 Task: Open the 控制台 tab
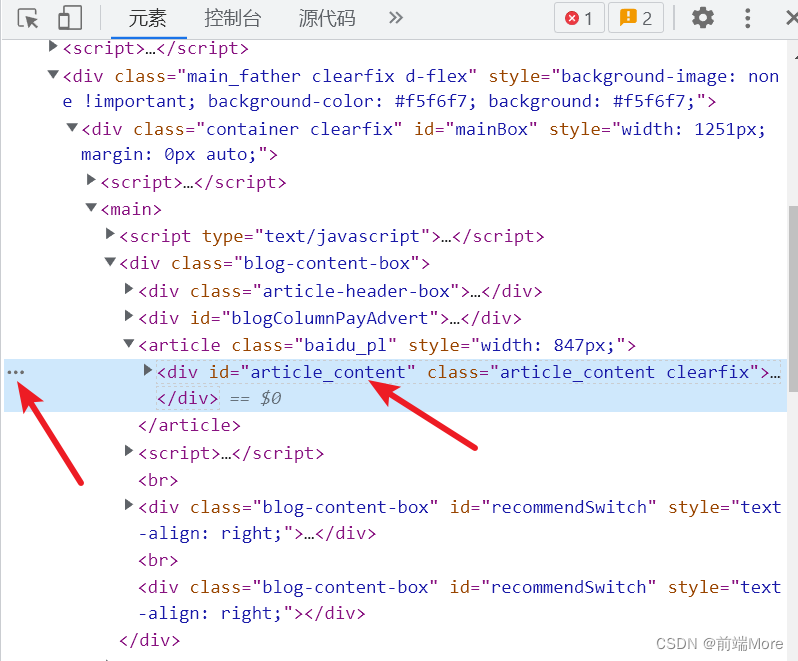coord(232,18)
